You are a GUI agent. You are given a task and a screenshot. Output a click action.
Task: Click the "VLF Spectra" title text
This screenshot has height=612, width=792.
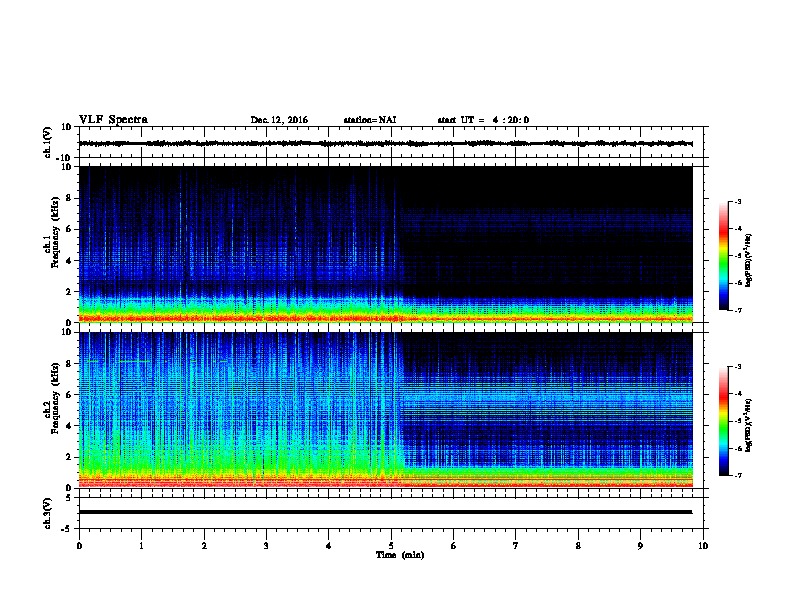[114, 120]
